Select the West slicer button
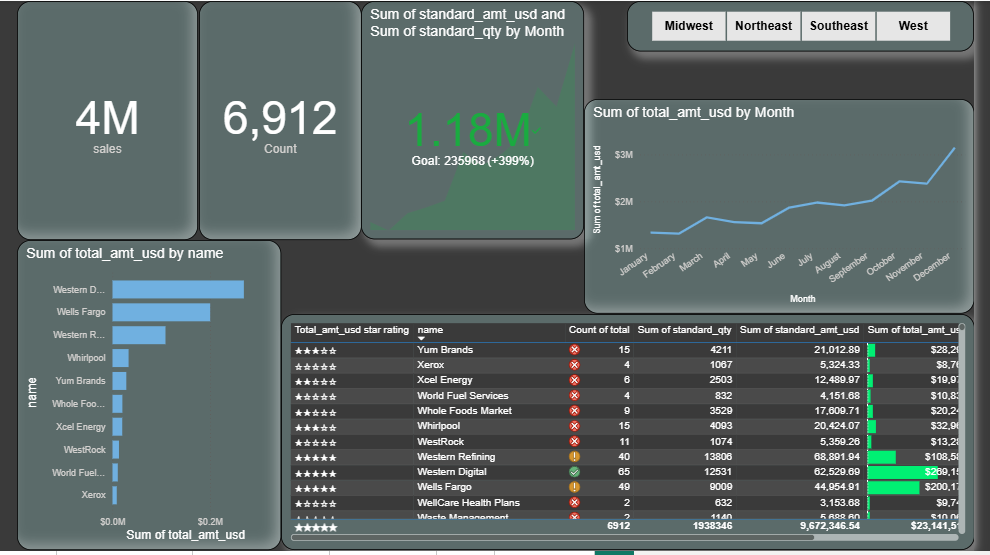The image size is (990, 555). (x=913, y=26)
